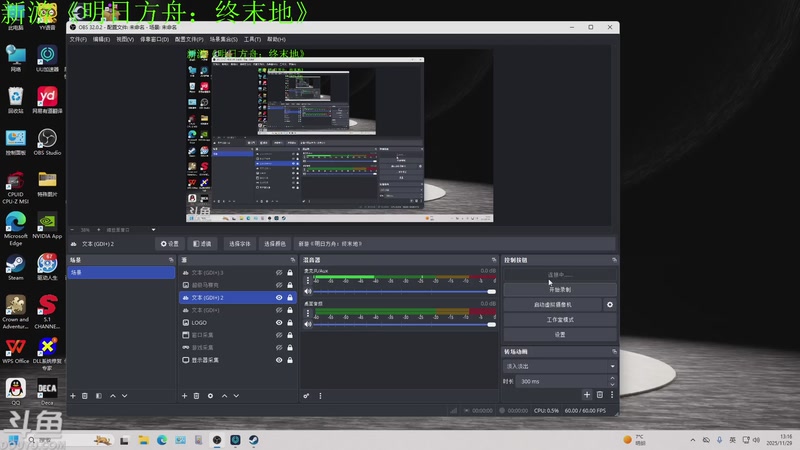
Task: Mute the Desktop Audio speaker icon
Action: click(308, 324)
